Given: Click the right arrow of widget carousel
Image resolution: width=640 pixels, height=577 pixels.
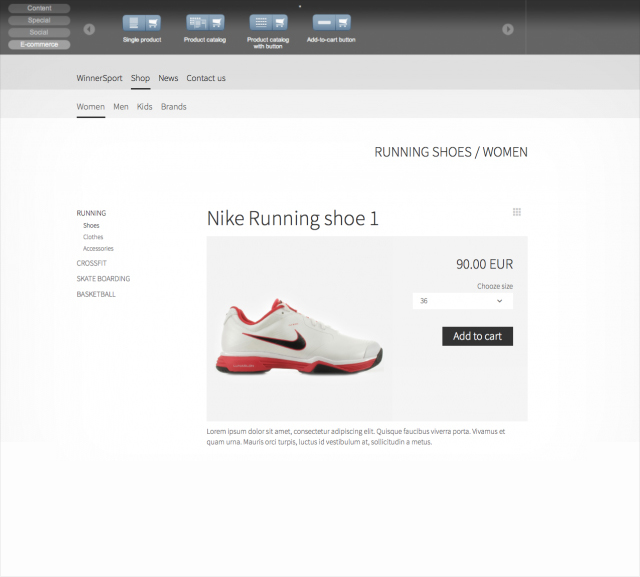Looking at the screenshot, I should pos(508,29).
